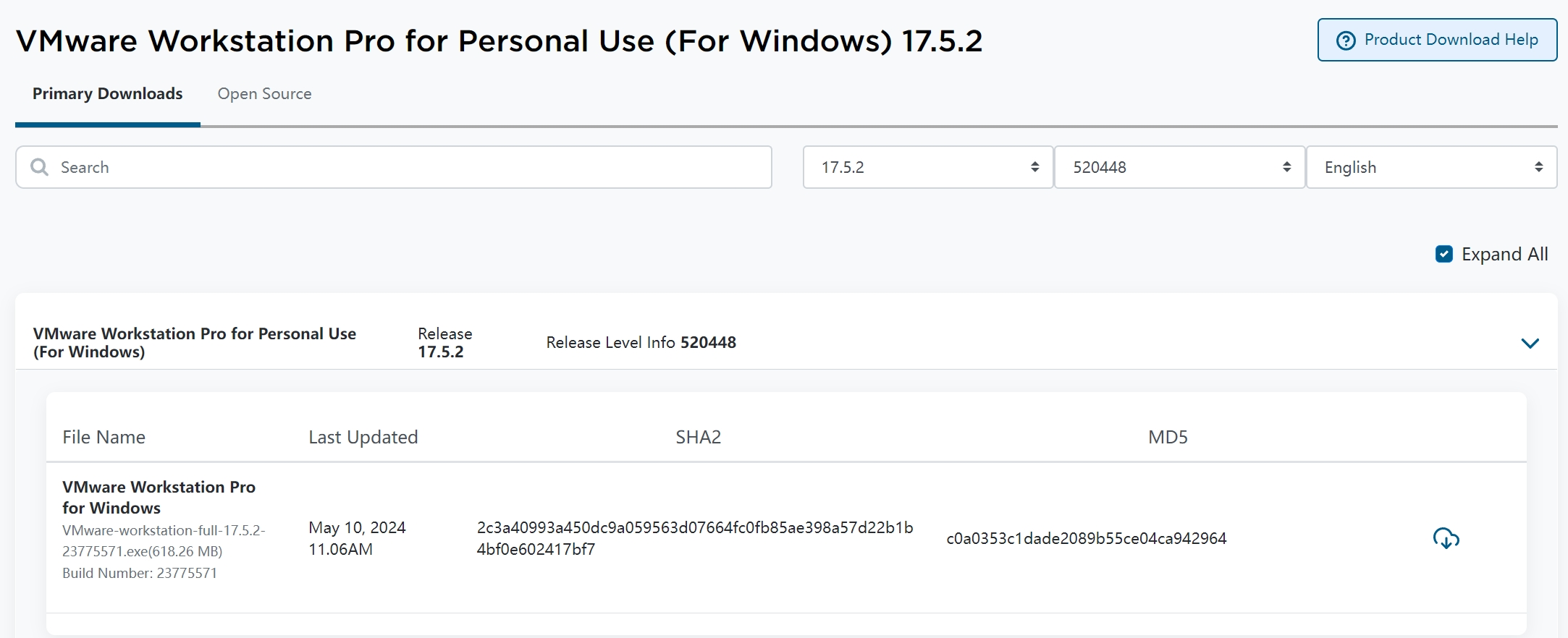Image resolution: width=1568 pixels, height=638 pixels.
Task: Click the MD5 checksum value
Action: pyautogui.click(x=1086, y=538)
